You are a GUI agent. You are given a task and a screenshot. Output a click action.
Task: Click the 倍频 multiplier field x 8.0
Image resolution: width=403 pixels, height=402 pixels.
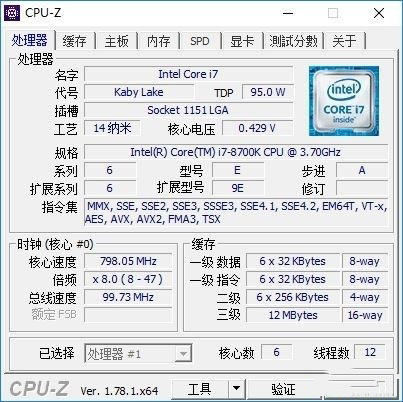tap(128, 279)
